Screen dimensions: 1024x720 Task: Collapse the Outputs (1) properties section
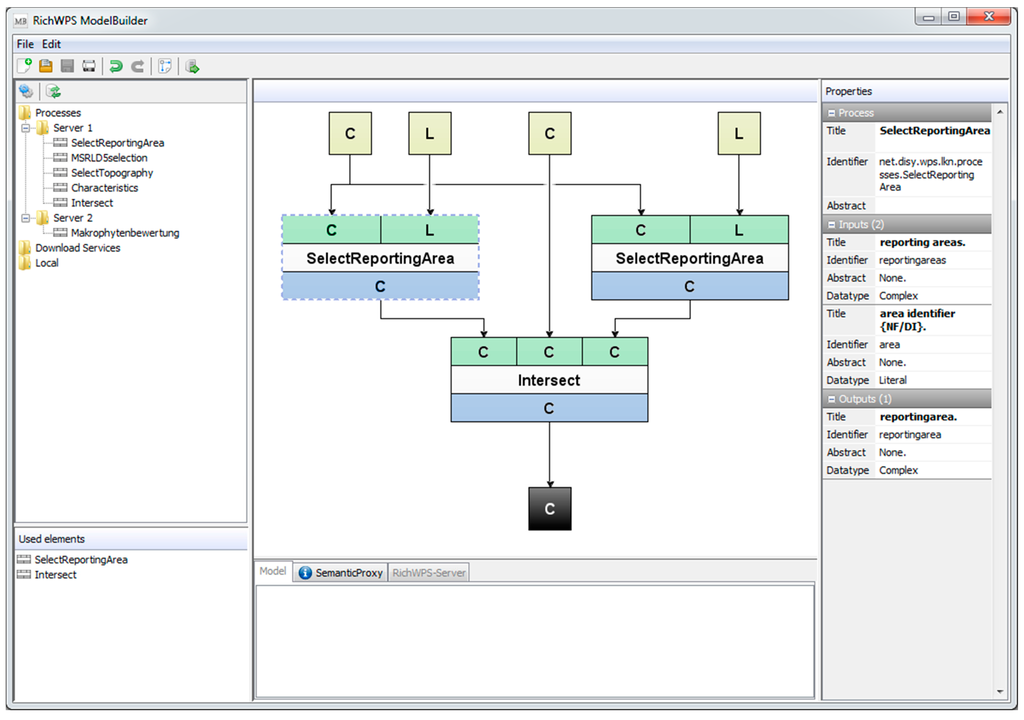tap(831, 399)
